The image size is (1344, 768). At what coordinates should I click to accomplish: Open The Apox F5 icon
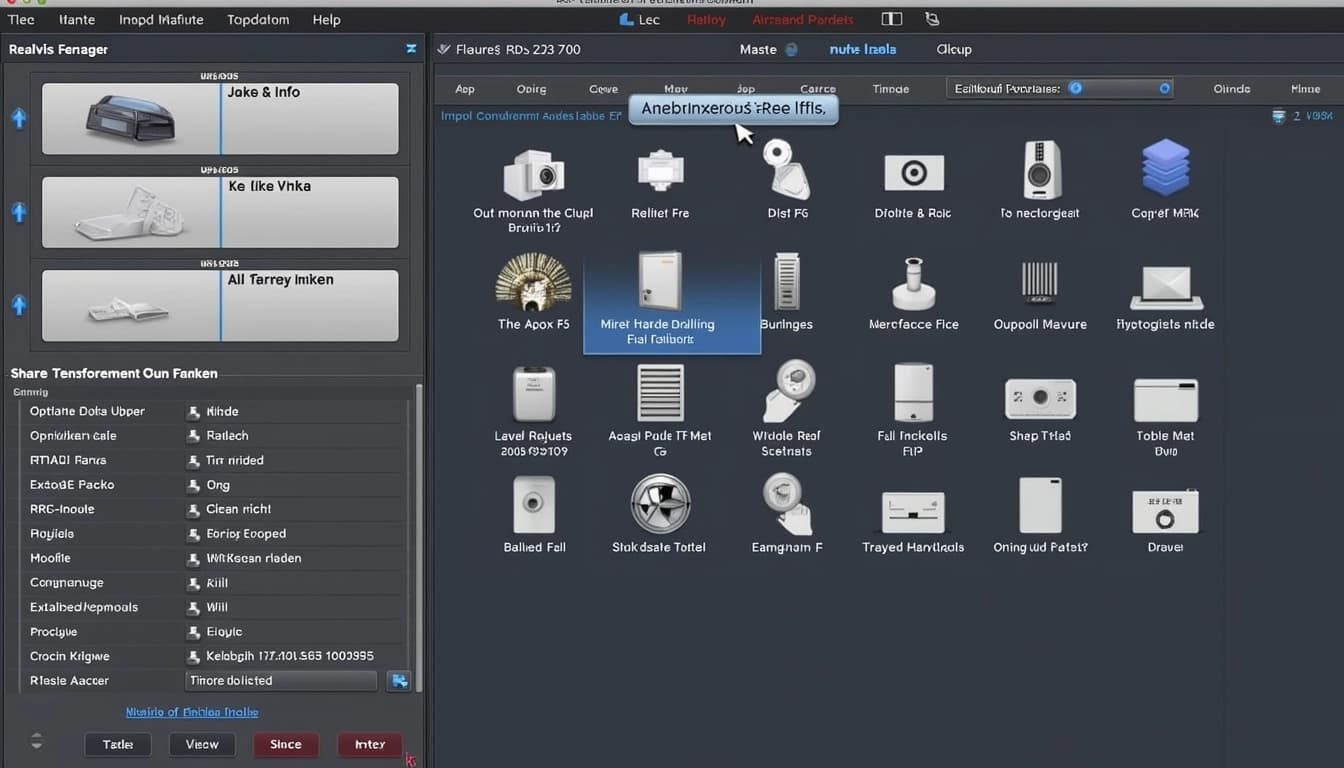coord(533,282)
